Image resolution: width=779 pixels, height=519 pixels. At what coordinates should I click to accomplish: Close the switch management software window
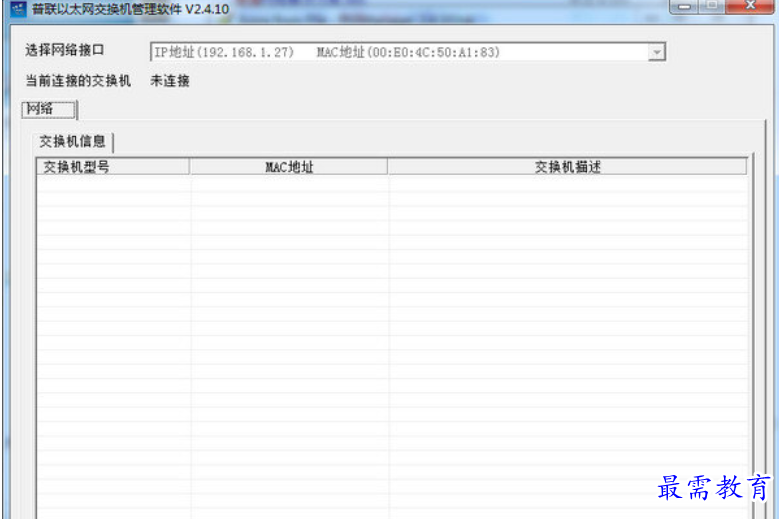click(751, 6)
